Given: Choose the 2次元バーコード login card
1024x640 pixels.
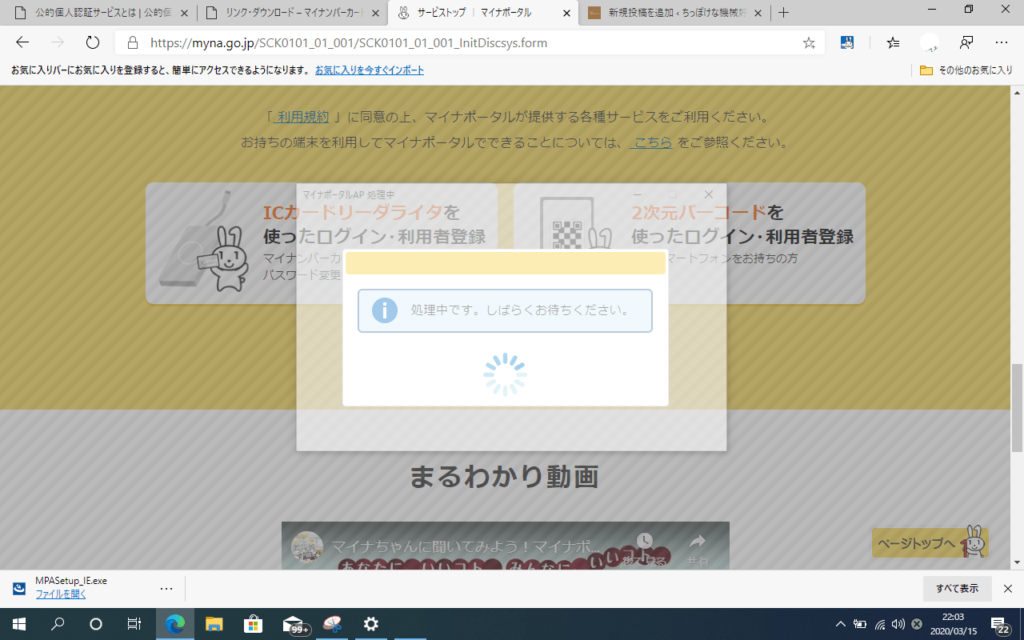Looking at the screenshot, I should tap(689, 243).
